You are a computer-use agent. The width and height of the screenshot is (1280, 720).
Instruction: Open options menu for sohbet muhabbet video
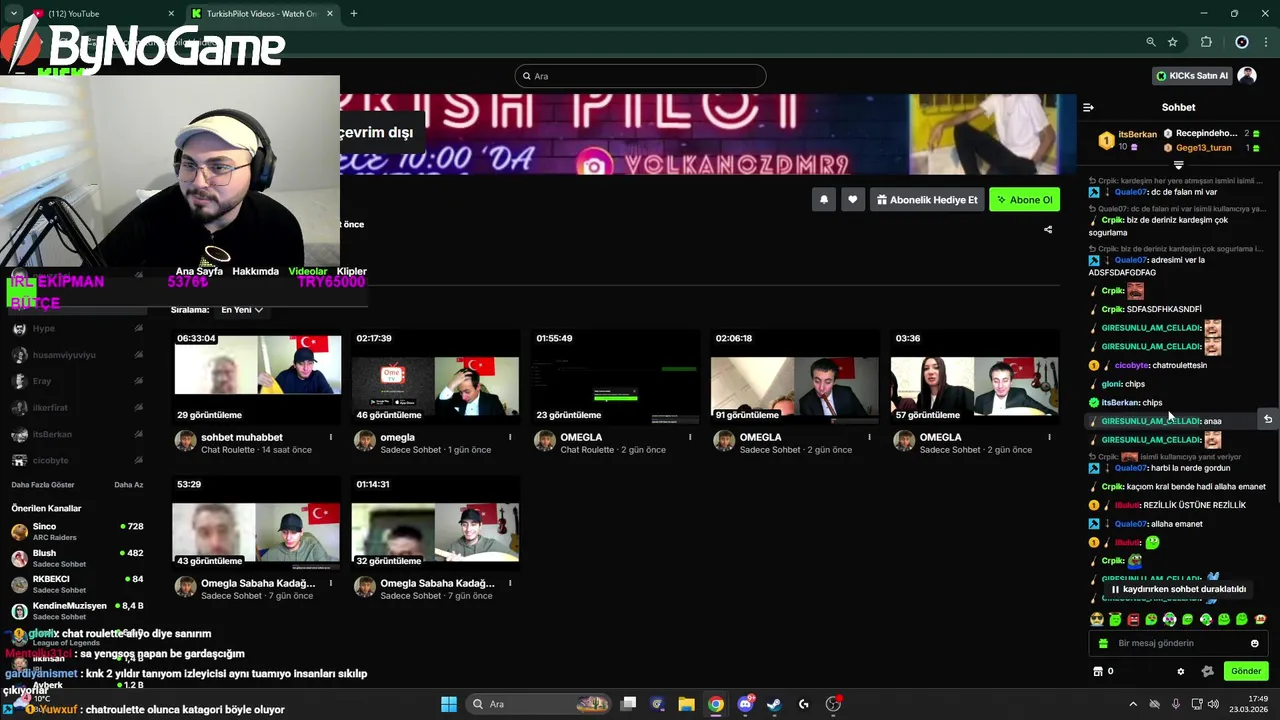pyautogui.click(x=331, y=437)
